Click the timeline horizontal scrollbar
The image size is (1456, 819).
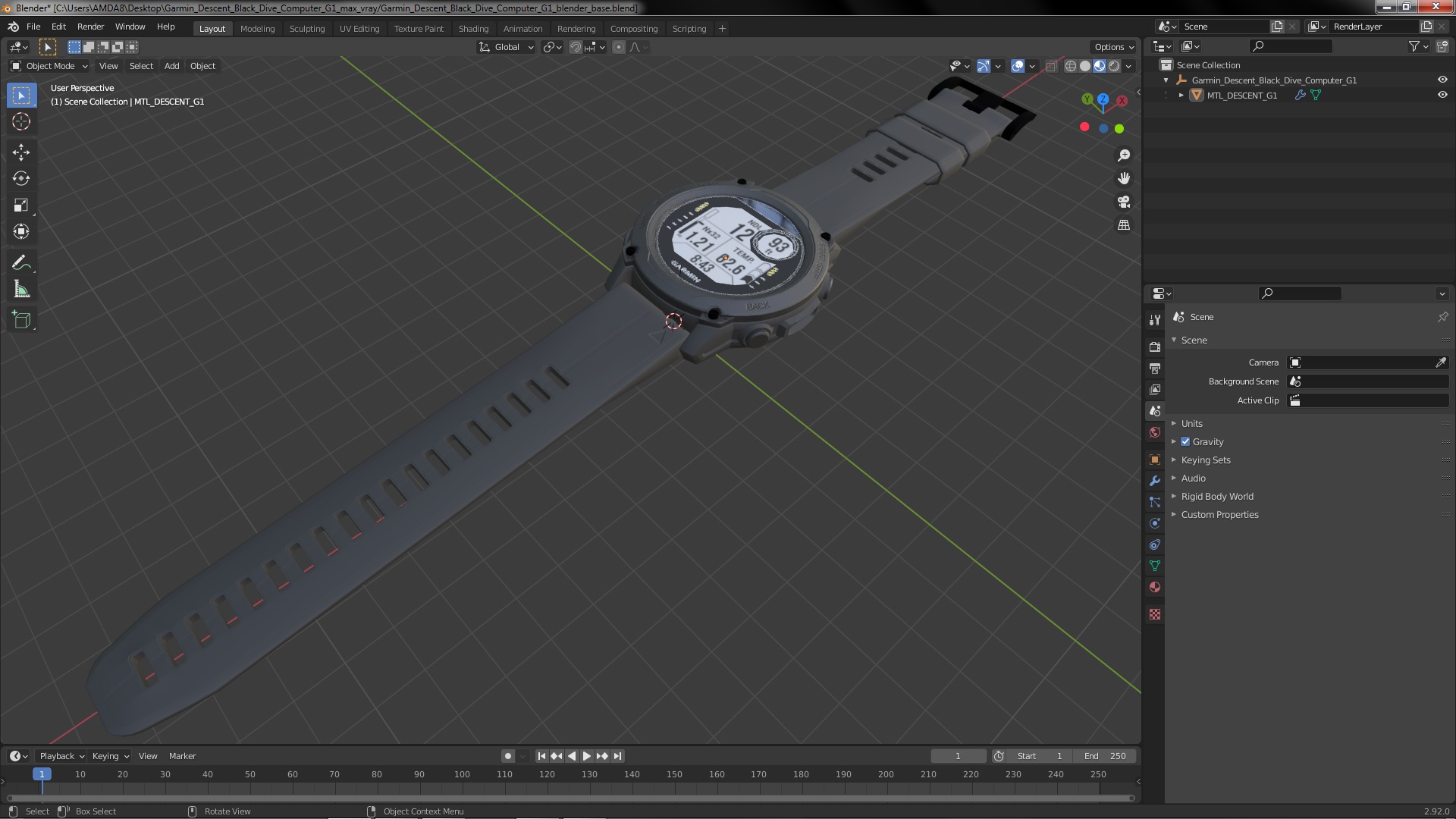coord(570,798)
